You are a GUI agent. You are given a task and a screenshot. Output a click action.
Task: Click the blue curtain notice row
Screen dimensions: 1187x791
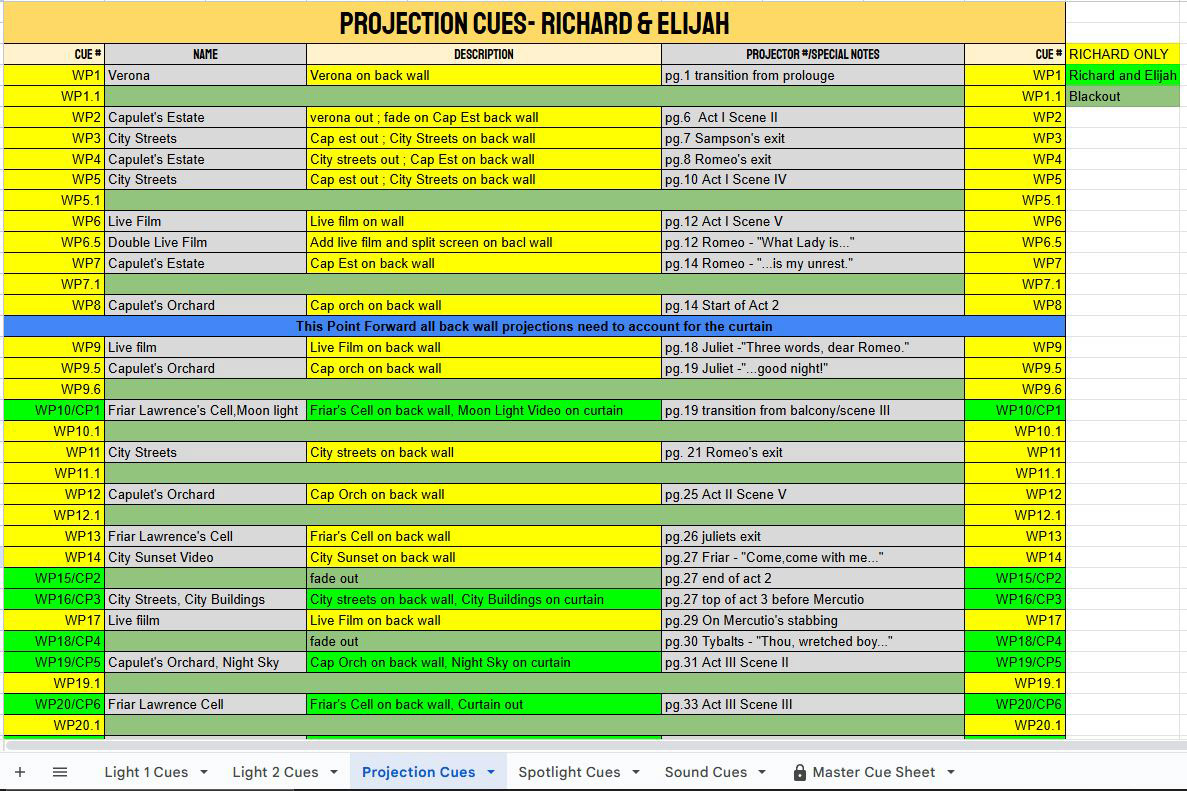point(534,326)
